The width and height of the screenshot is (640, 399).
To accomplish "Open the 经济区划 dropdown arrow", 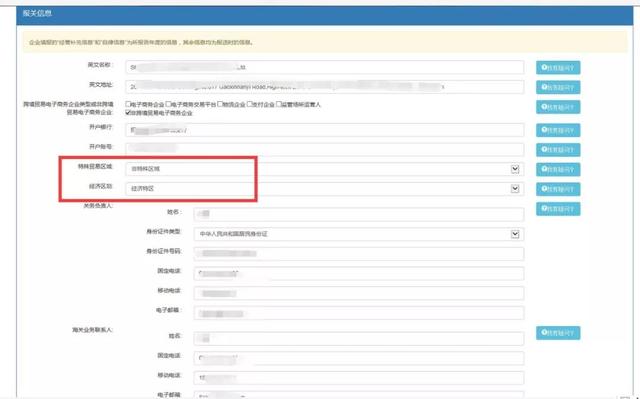I will point(515,188).
